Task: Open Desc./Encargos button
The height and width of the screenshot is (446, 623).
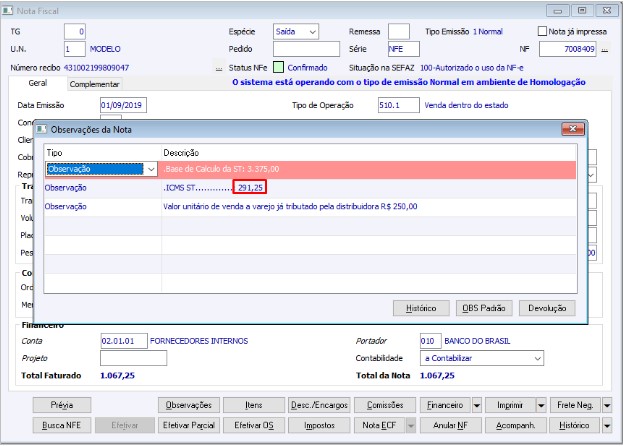Action: [x=319, y=405]
